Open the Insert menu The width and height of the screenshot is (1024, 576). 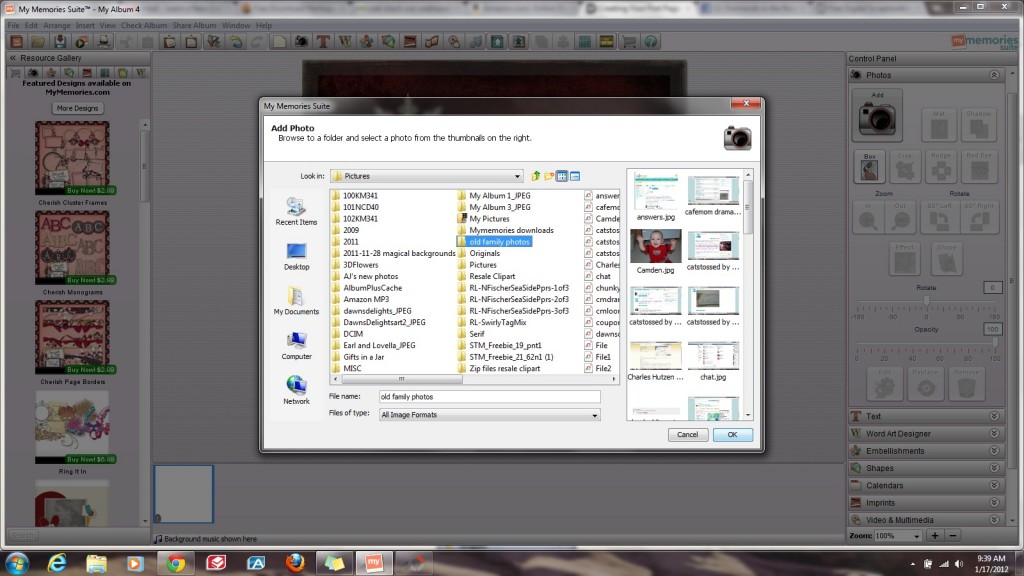click(x=85, y=25)
